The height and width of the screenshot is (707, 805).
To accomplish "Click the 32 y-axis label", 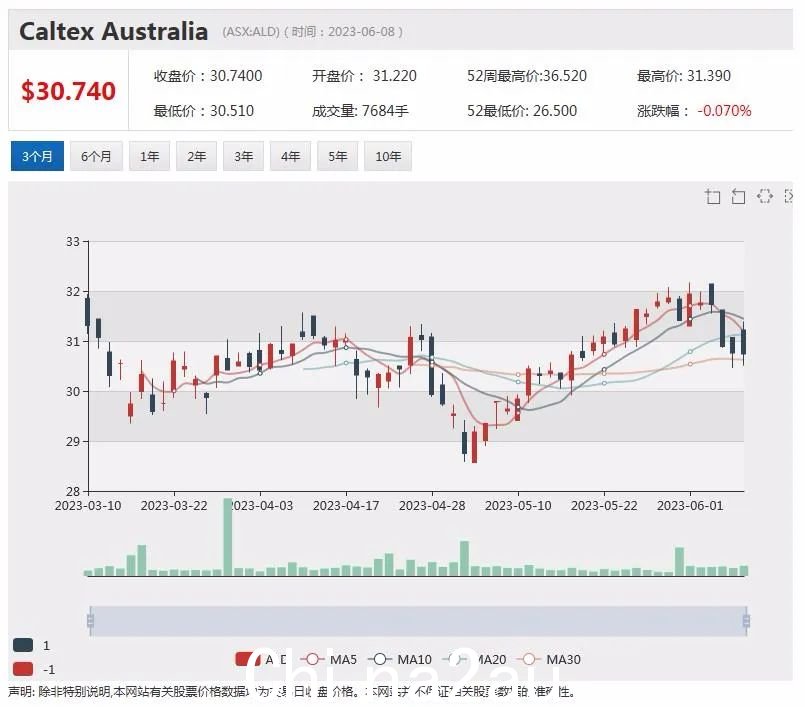I will tap(73, 292).
